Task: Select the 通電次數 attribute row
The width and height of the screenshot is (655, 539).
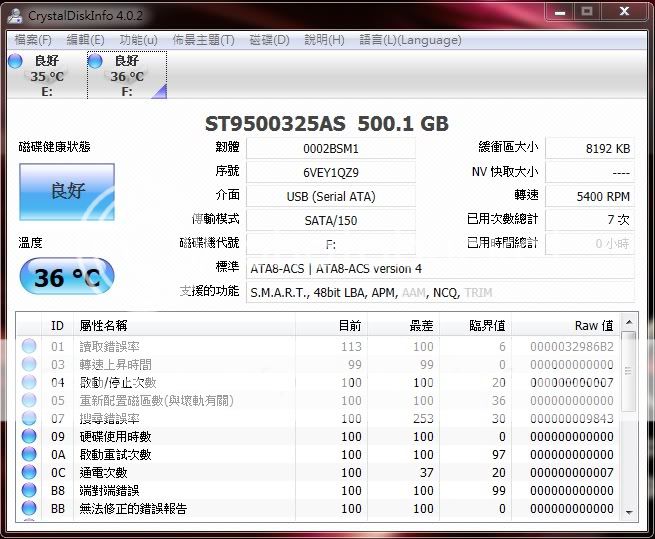Action: [x=318, y=472]
